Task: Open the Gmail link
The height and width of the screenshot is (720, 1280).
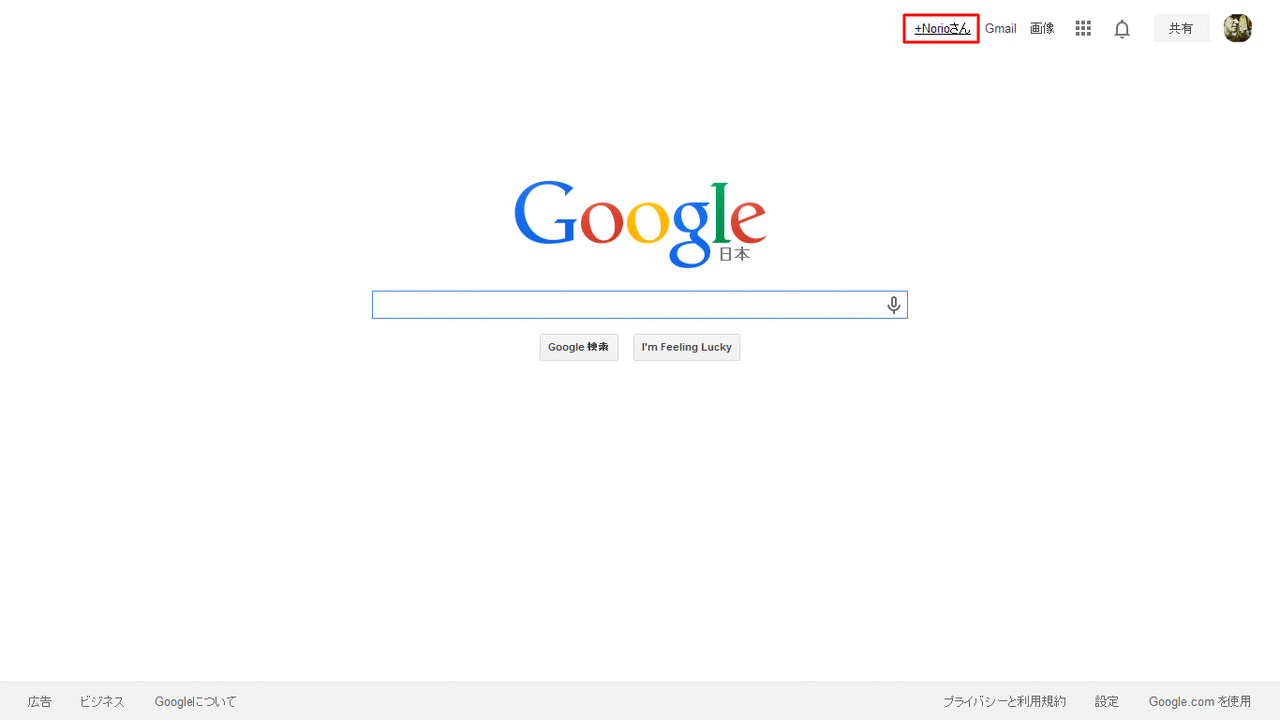Action: point(1000,29)
